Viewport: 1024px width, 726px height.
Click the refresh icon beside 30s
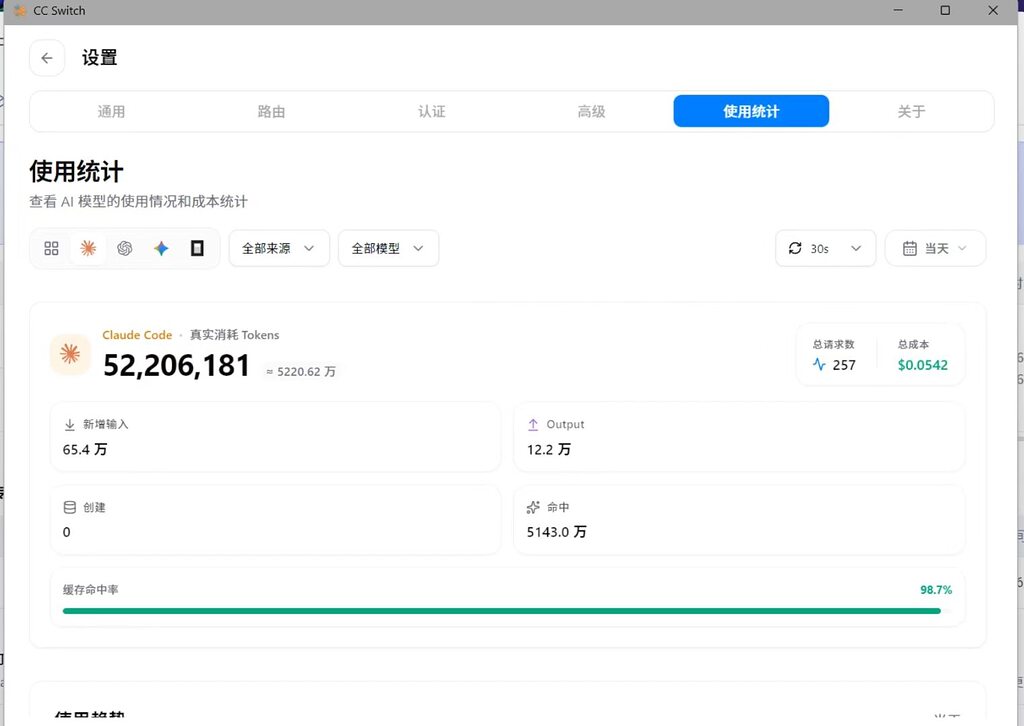click(795, 248)
